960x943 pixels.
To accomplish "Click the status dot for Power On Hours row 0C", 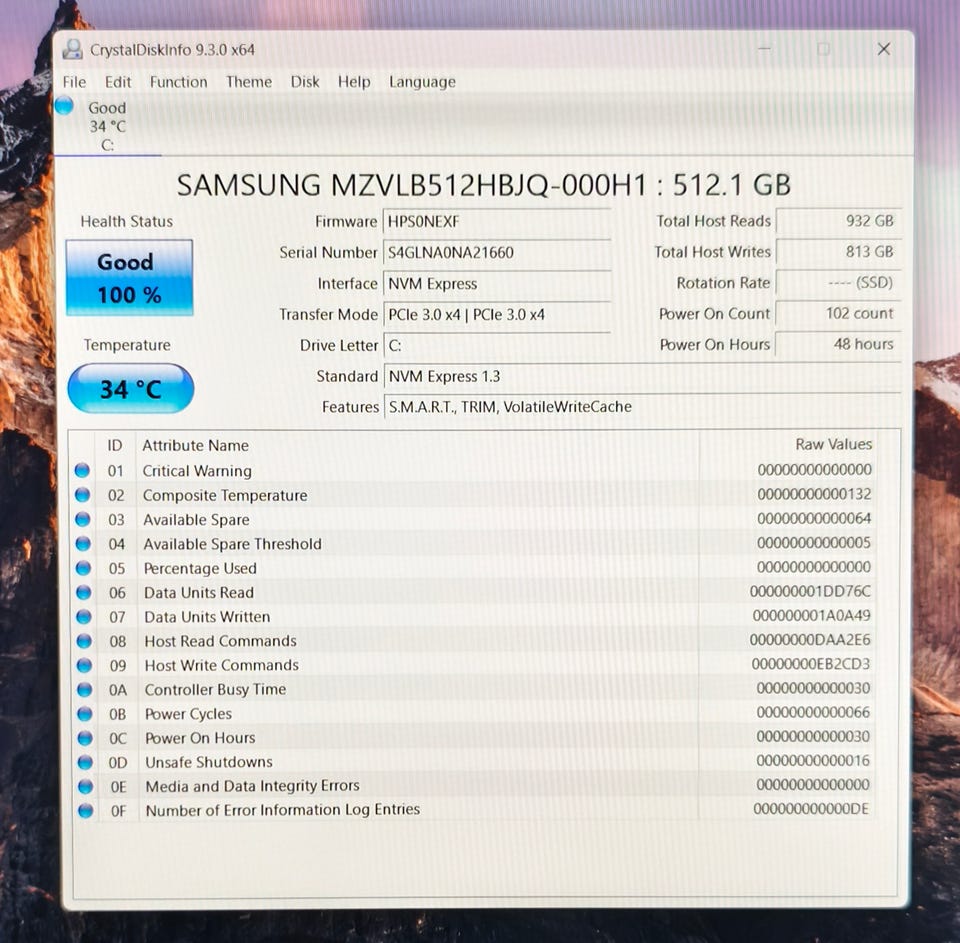I will click(85, 738).
